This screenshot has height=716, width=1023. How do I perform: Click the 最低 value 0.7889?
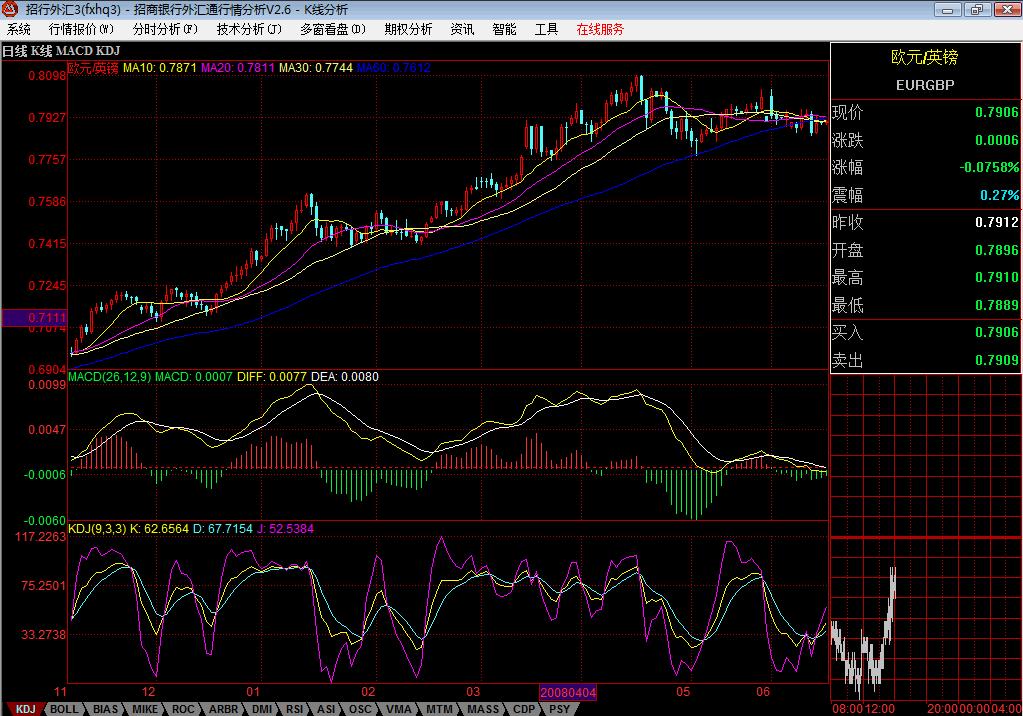click(x=996, y=305)
